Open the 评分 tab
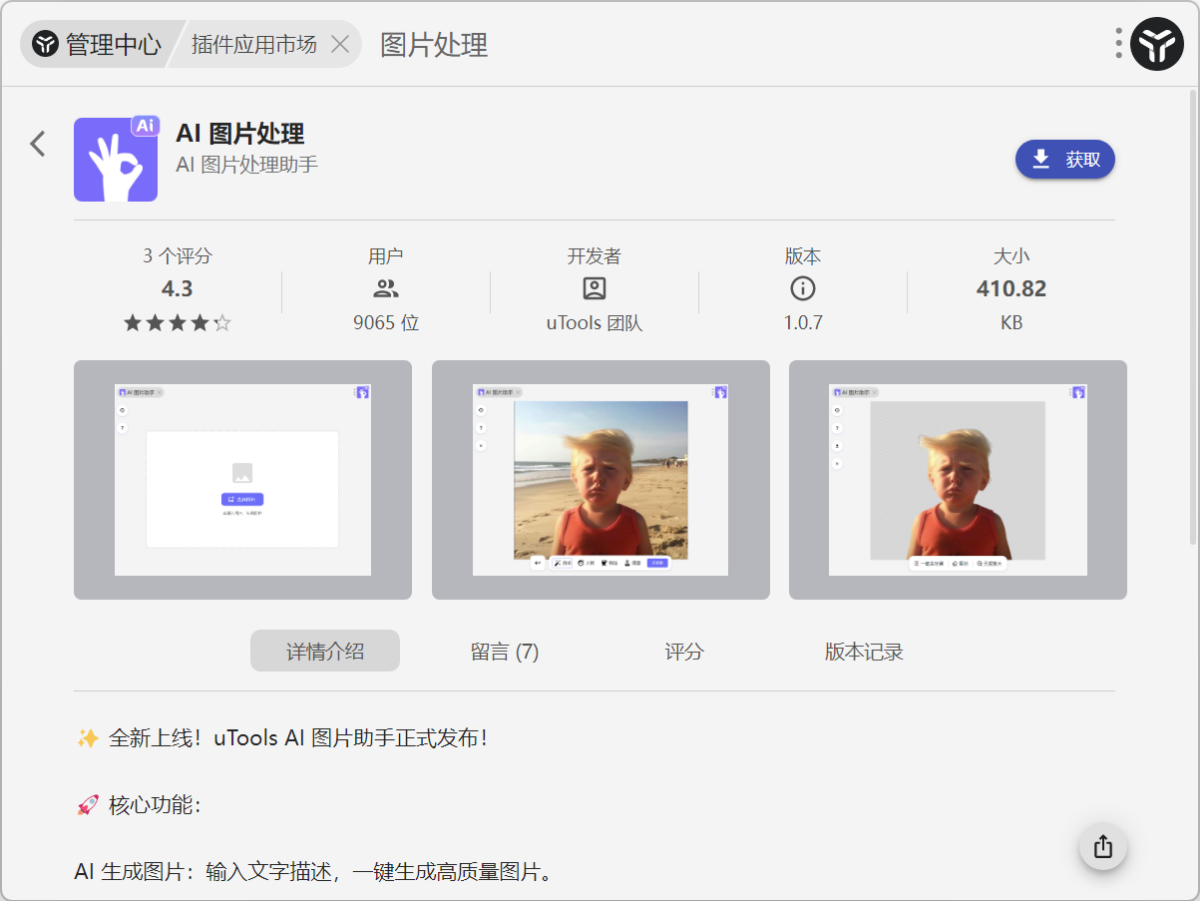1200x901 pixels. 684,651
